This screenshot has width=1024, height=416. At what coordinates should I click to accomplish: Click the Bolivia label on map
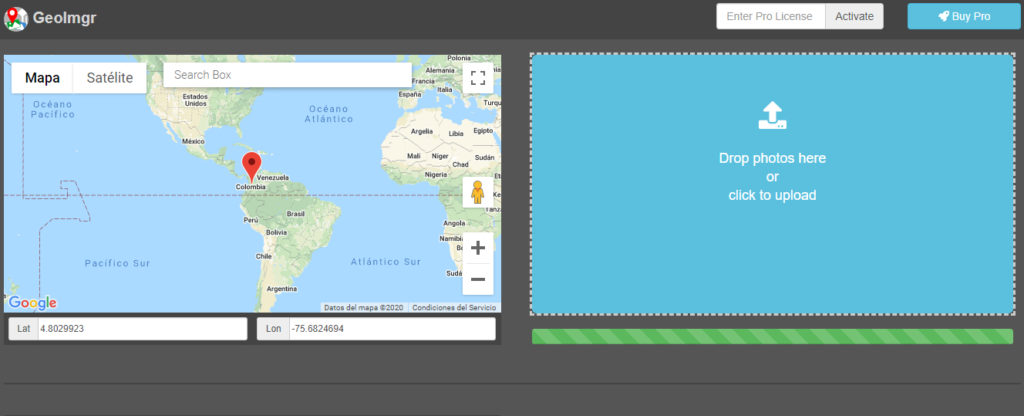click(x=276, y=232)
